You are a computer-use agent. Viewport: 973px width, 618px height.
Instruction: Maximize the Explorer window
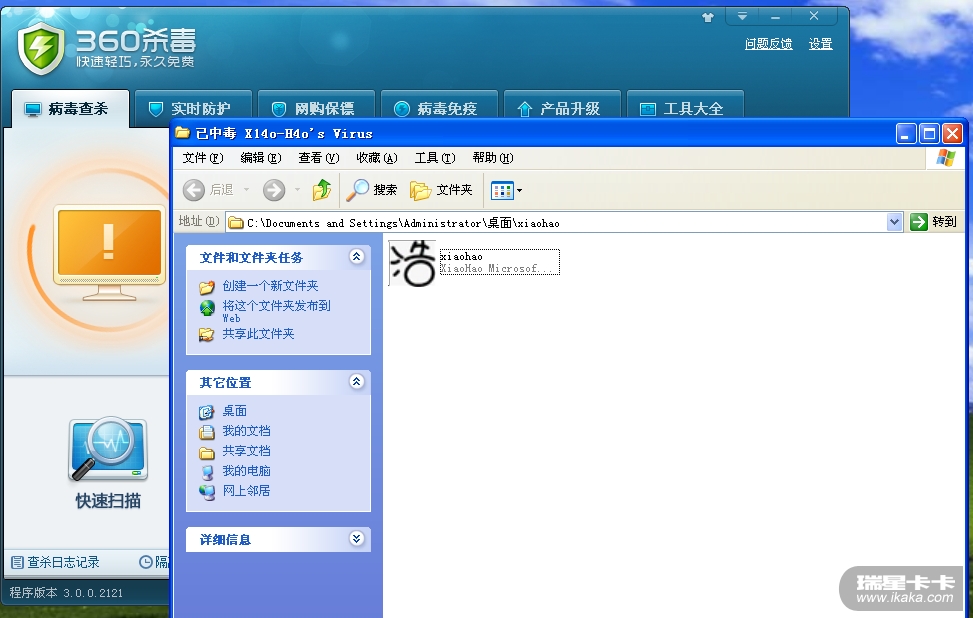tap(929, 133)
